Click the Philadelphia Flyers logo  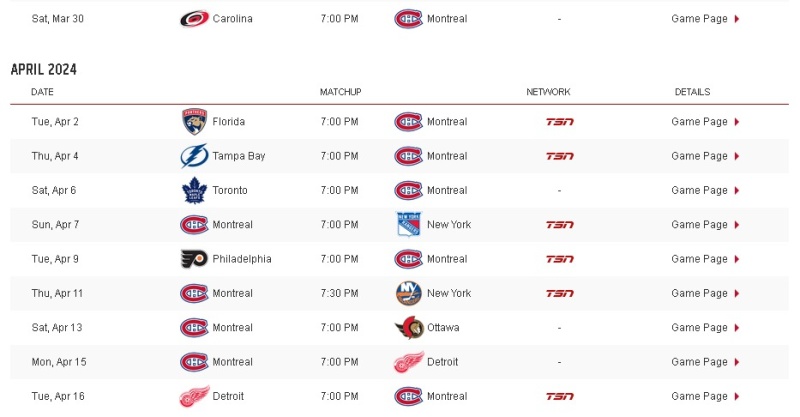click(194, 259)
